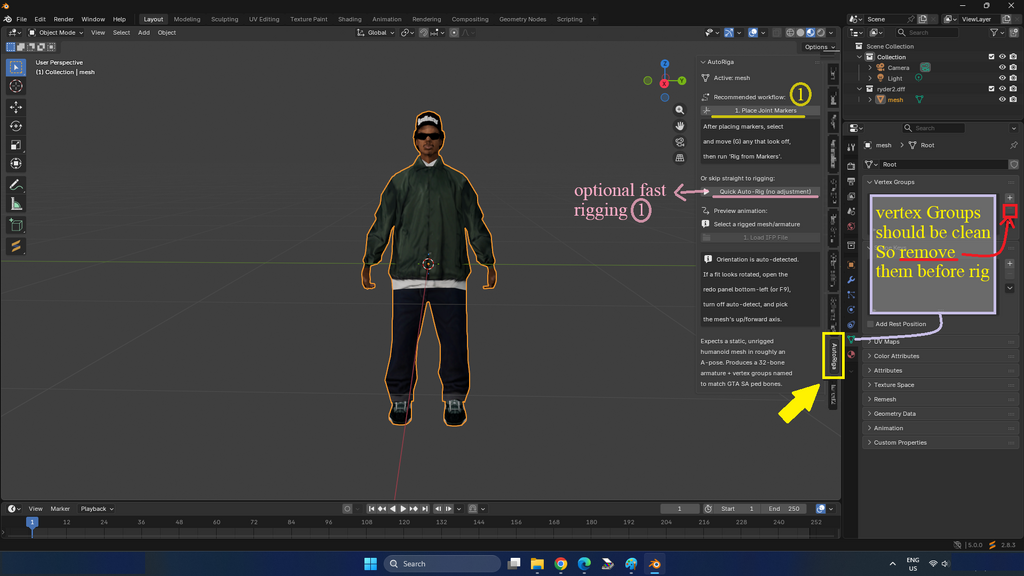The height and width of the screenshot is (576, 1024).
Task: Open Chrome from the Windows taskbar
Action: [560, 564]
